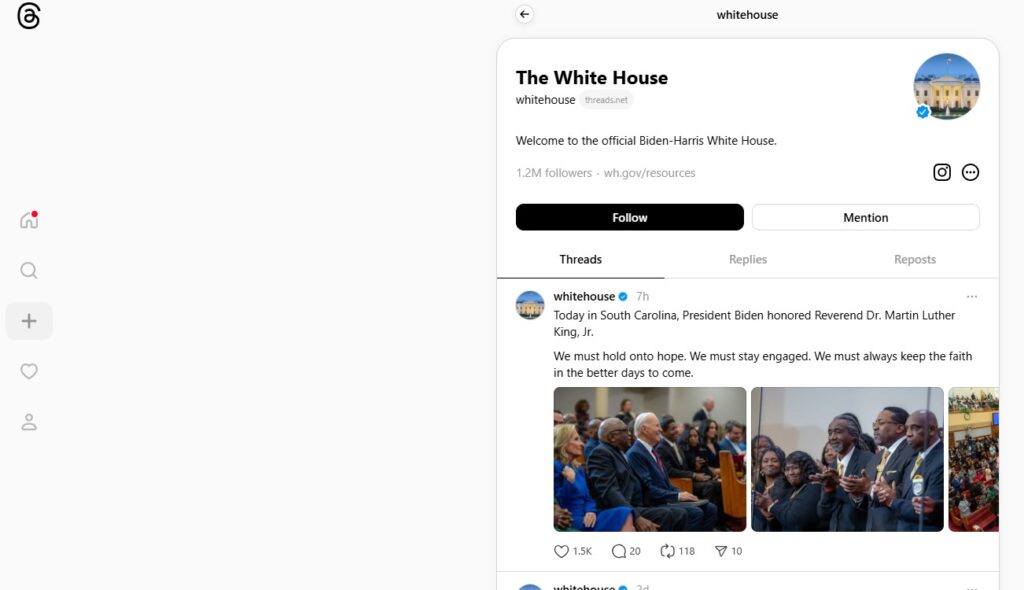This screenshot has height=590, width=1024.
Task: Open the wh.gov/resources link
Action: tap(649, 173)
